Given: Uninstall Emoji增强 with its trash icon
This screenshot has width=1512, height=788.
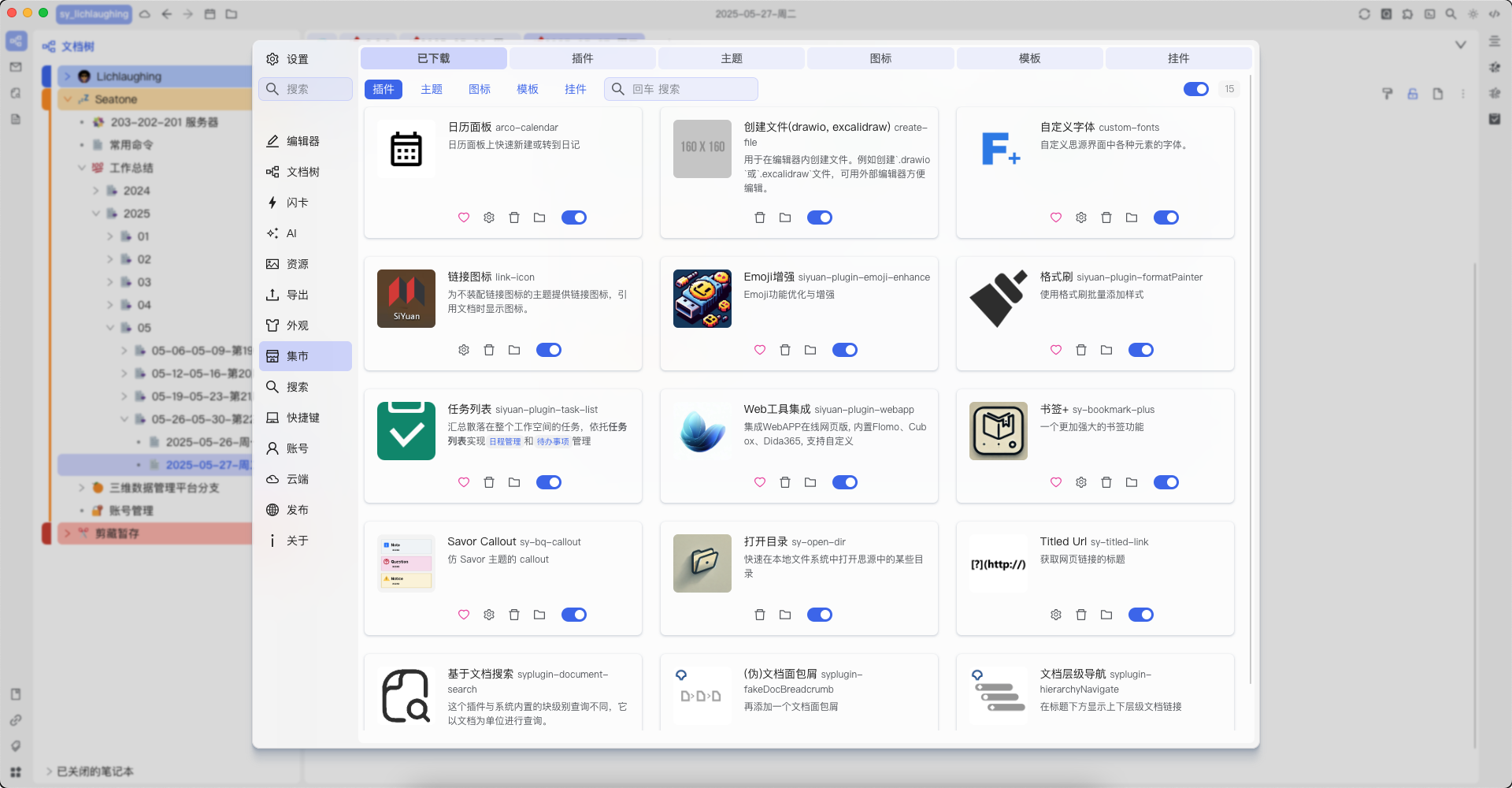Looking at the screenshot, I should click(785, 350).
